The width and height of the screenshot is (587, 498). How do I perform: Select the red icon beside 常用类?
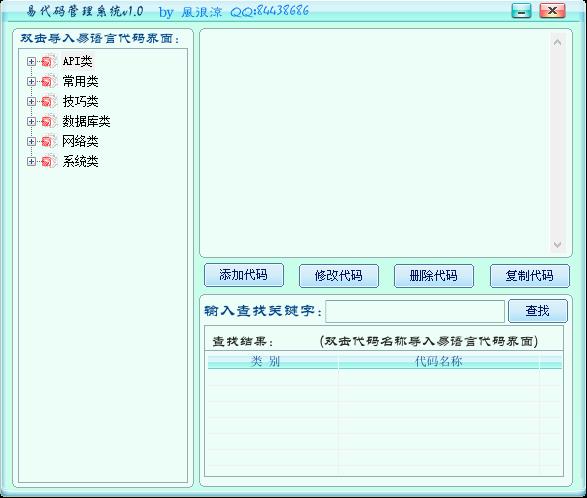pos(48,81)
